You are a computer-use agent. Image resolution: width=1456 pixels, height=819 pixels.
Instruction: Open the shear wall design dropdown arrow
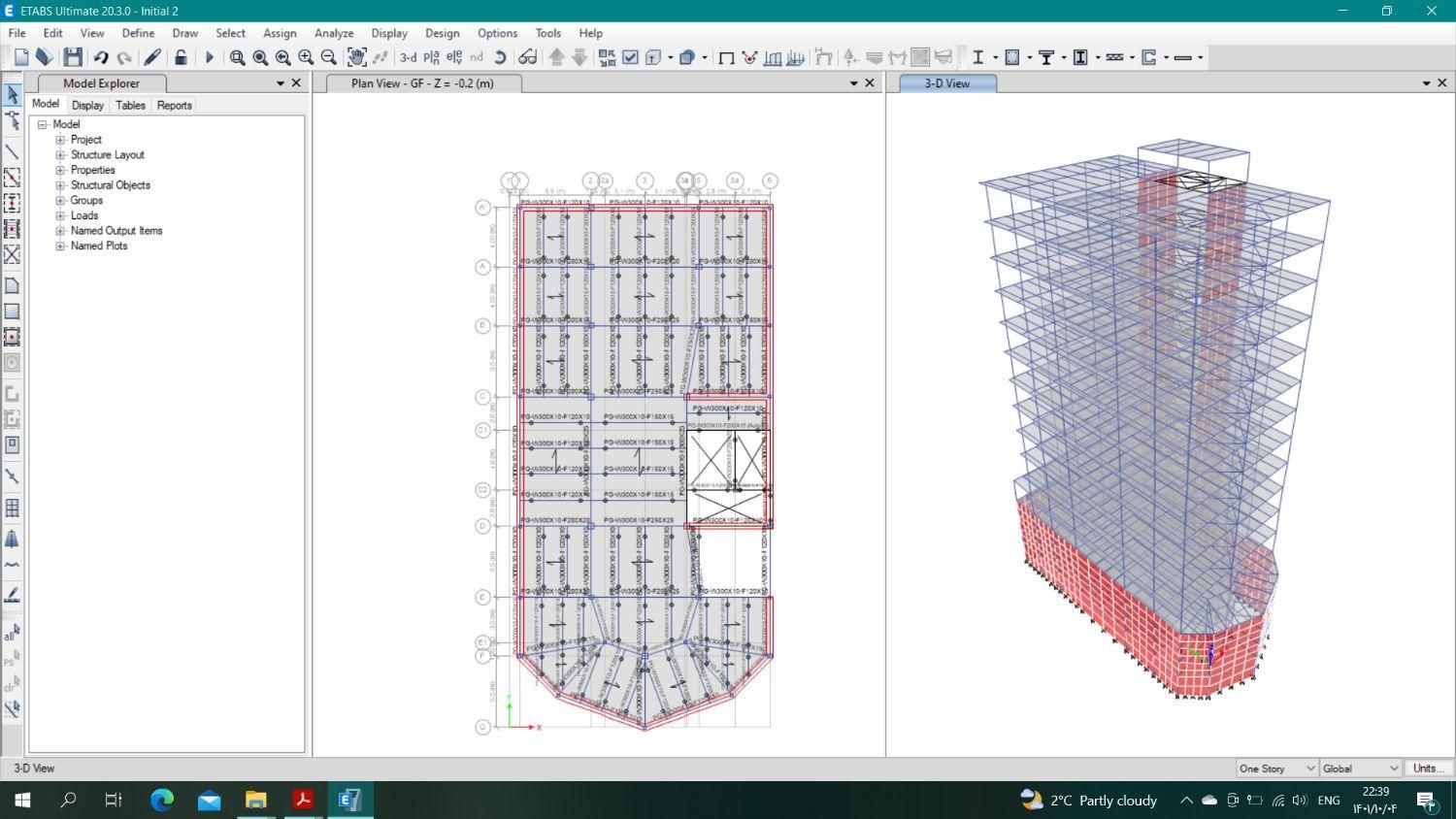tap(1166, 58)
